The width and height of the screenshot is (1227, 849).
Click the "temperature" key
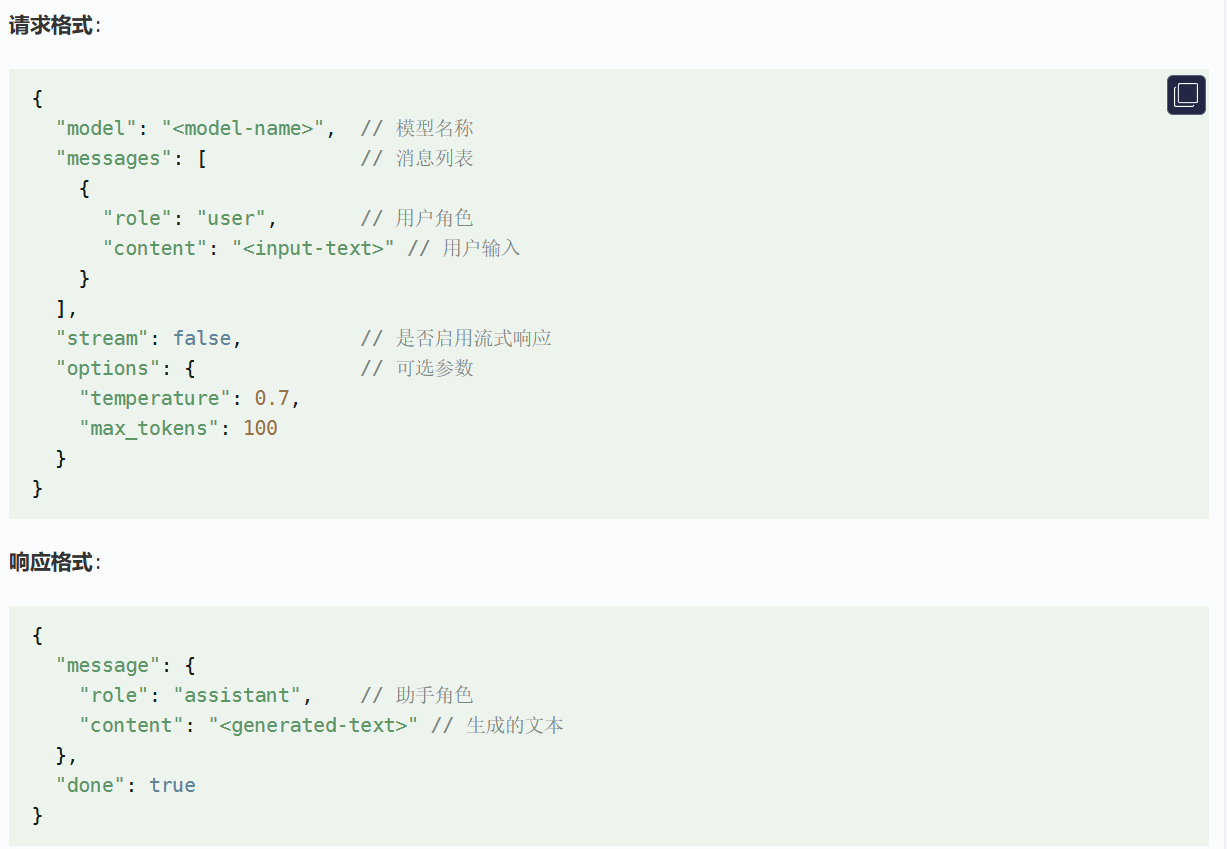point(155,398)
